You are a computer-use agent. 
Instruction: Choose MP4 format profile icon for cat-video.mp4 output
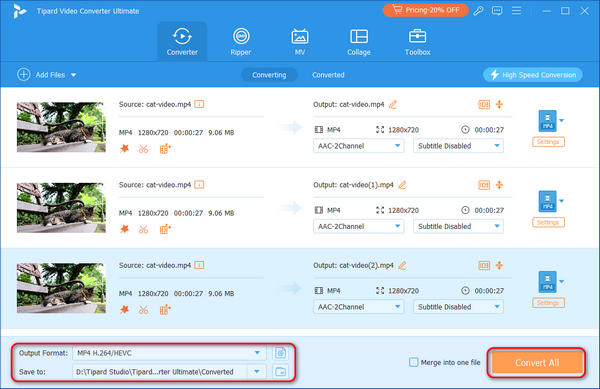click(548, 121)
